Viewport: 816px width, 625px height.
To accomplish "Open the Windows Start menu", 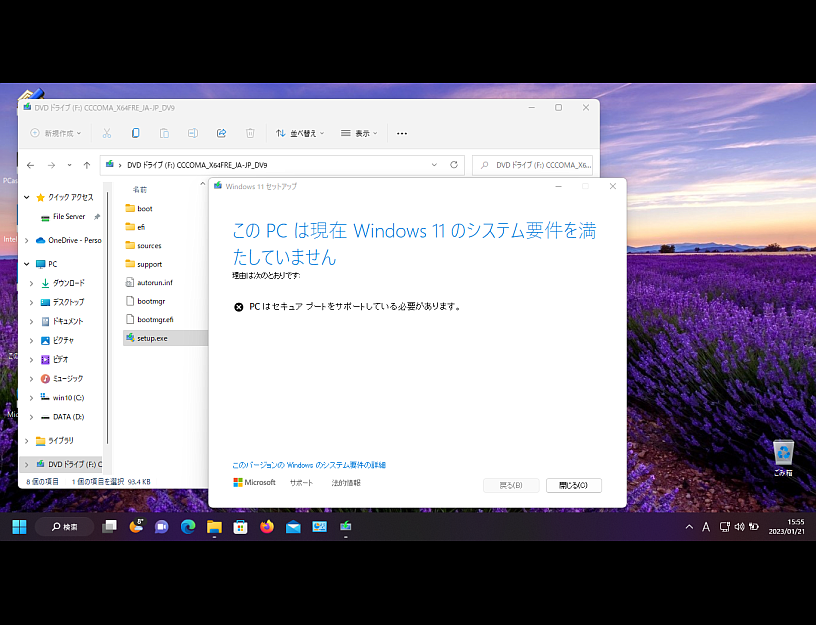I will coord(19,527).
